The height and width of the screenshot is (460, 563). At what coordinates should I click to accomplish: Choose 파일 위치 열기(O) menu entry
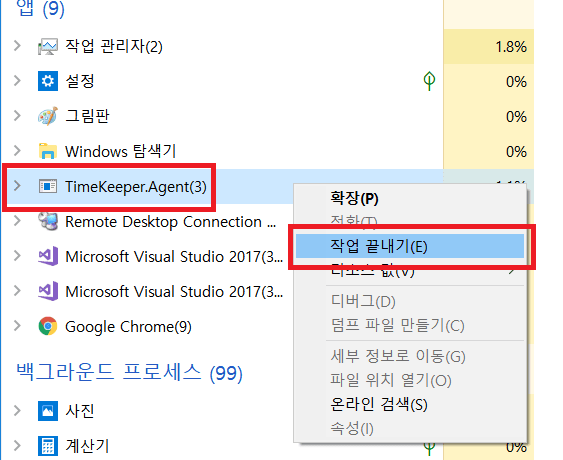coord(410,380)
